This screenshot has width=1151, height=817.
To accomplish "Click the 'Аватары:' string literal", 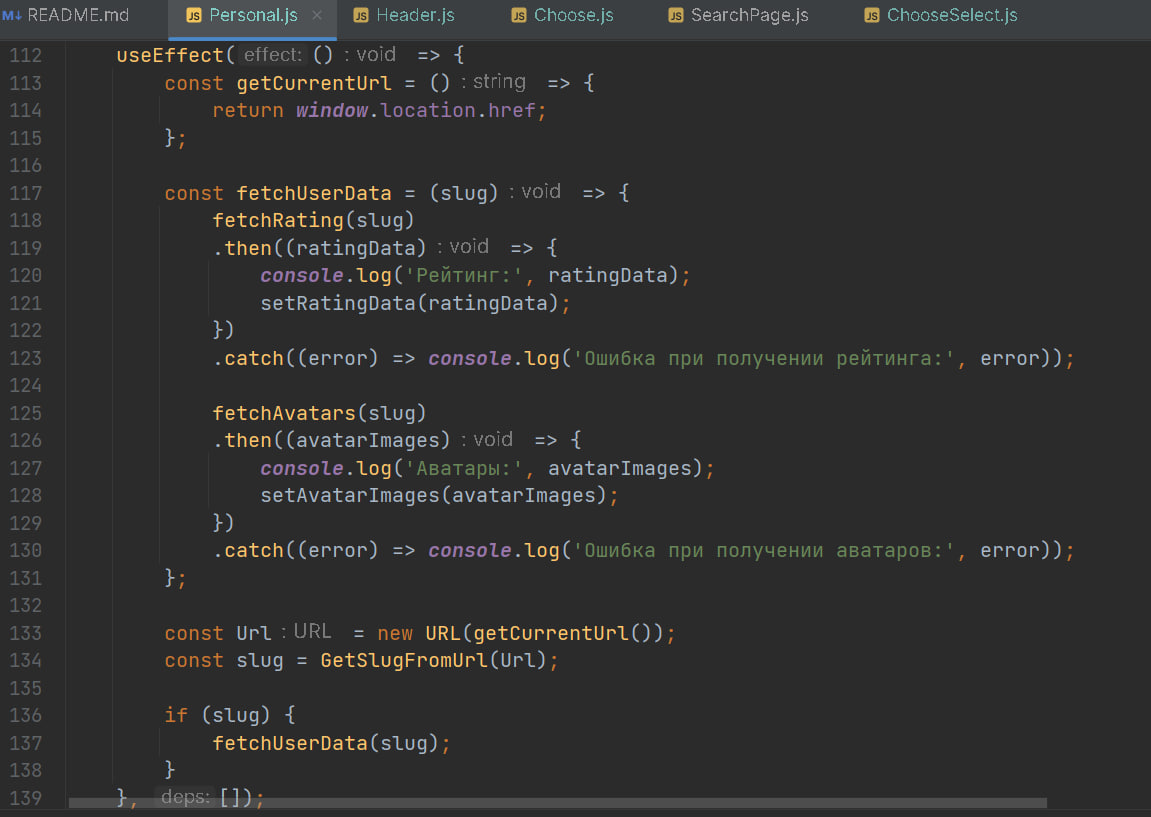I will point(465,469).
